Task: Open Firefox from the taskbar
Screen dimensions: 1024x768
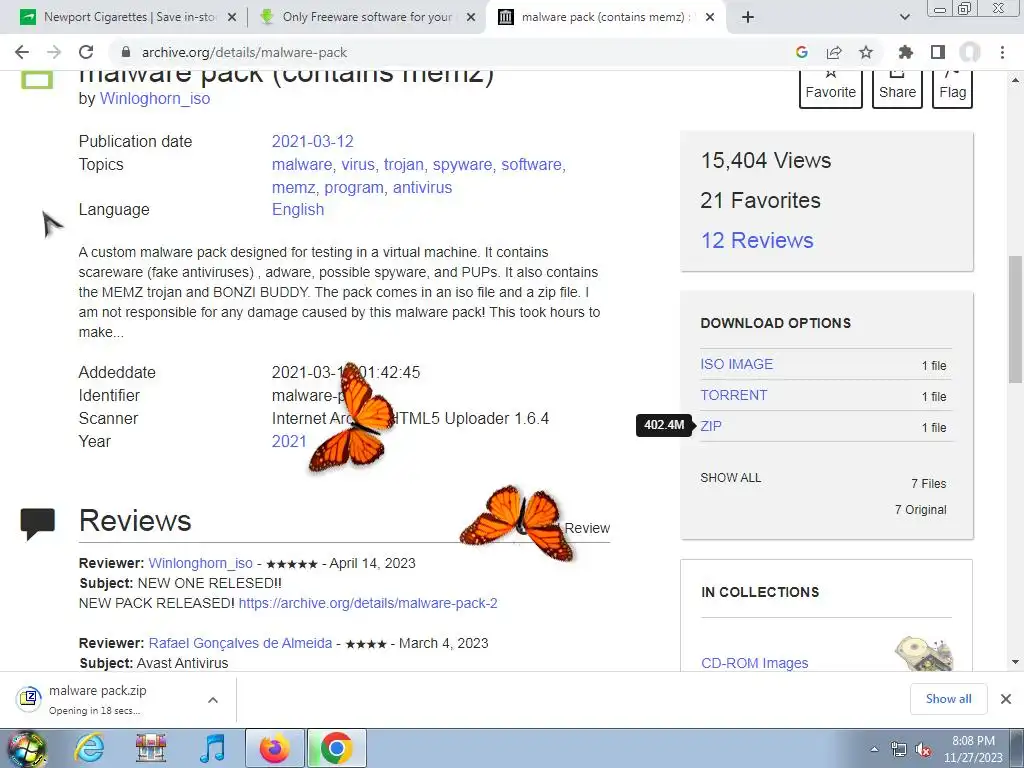Action: (275, 748)
